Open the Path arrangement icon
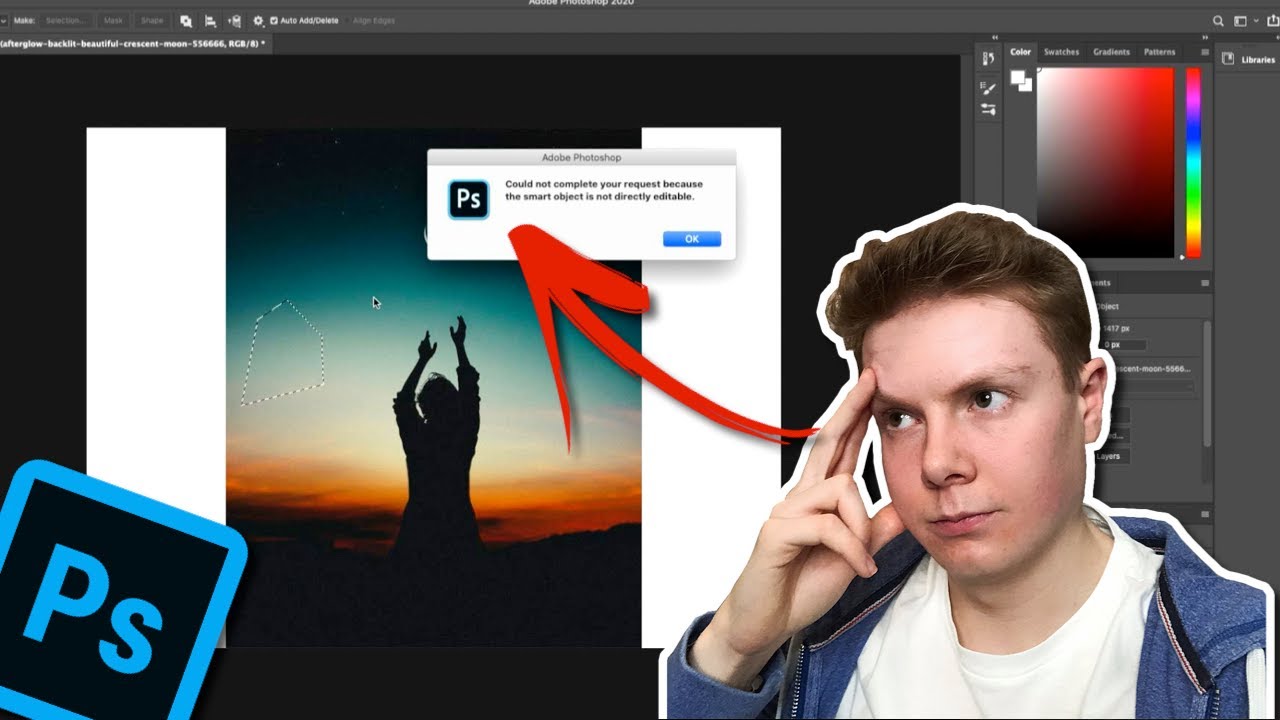1280x720 pixels. [x=234, y=20]
